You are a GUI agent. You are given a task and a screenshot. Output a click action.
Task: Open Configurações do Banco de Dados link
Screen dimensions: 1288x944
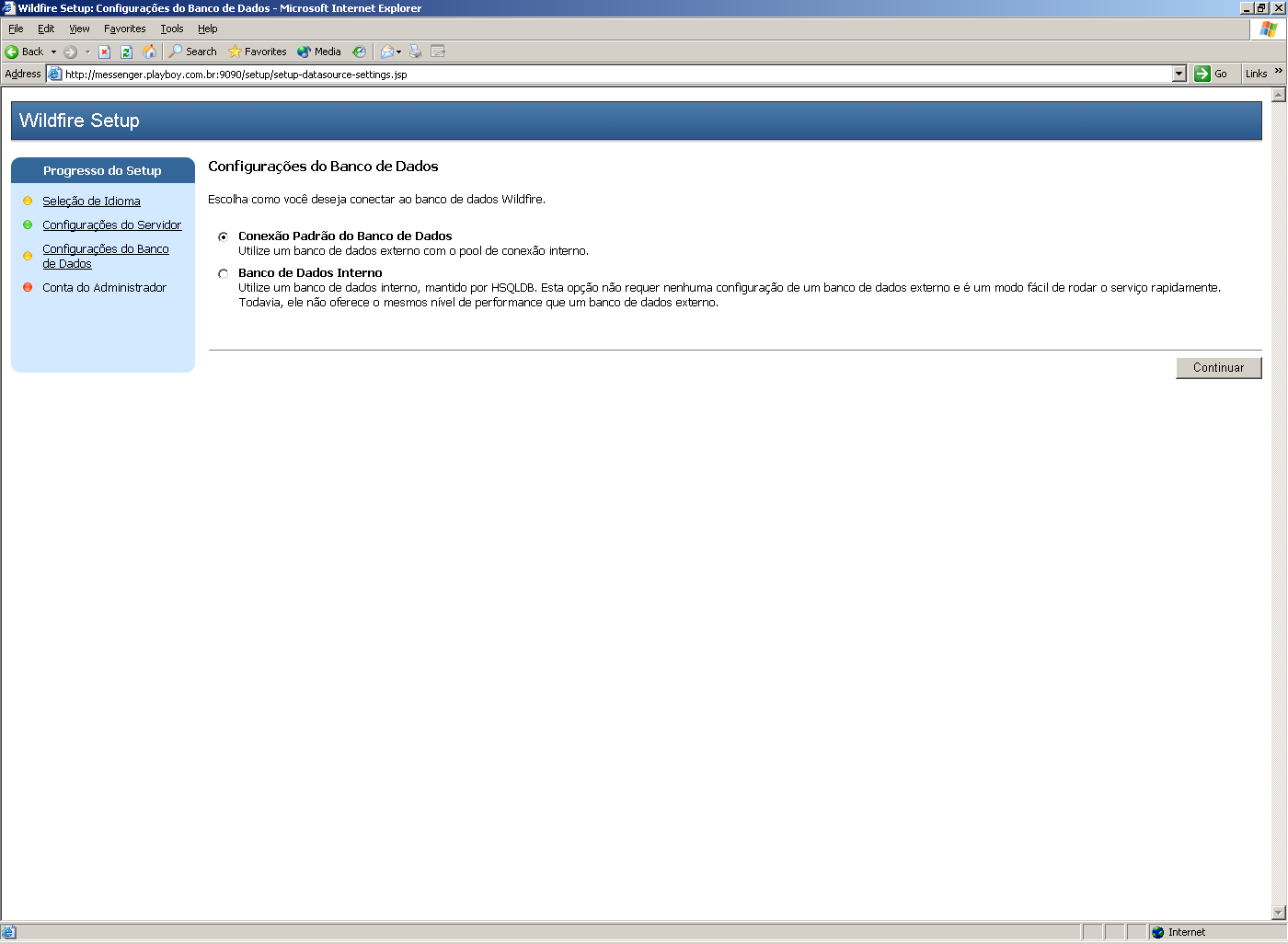point(105,256)
